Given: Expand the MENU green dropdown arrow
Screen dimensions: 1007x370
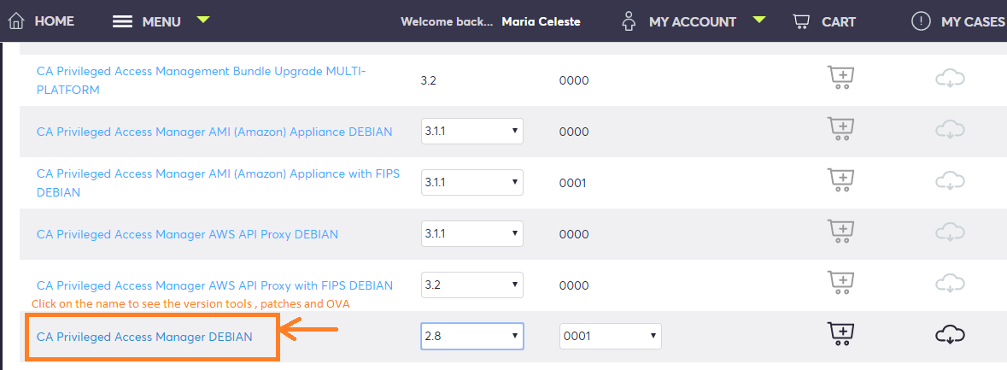Looking at the screenshot, I should coord(203,20).
